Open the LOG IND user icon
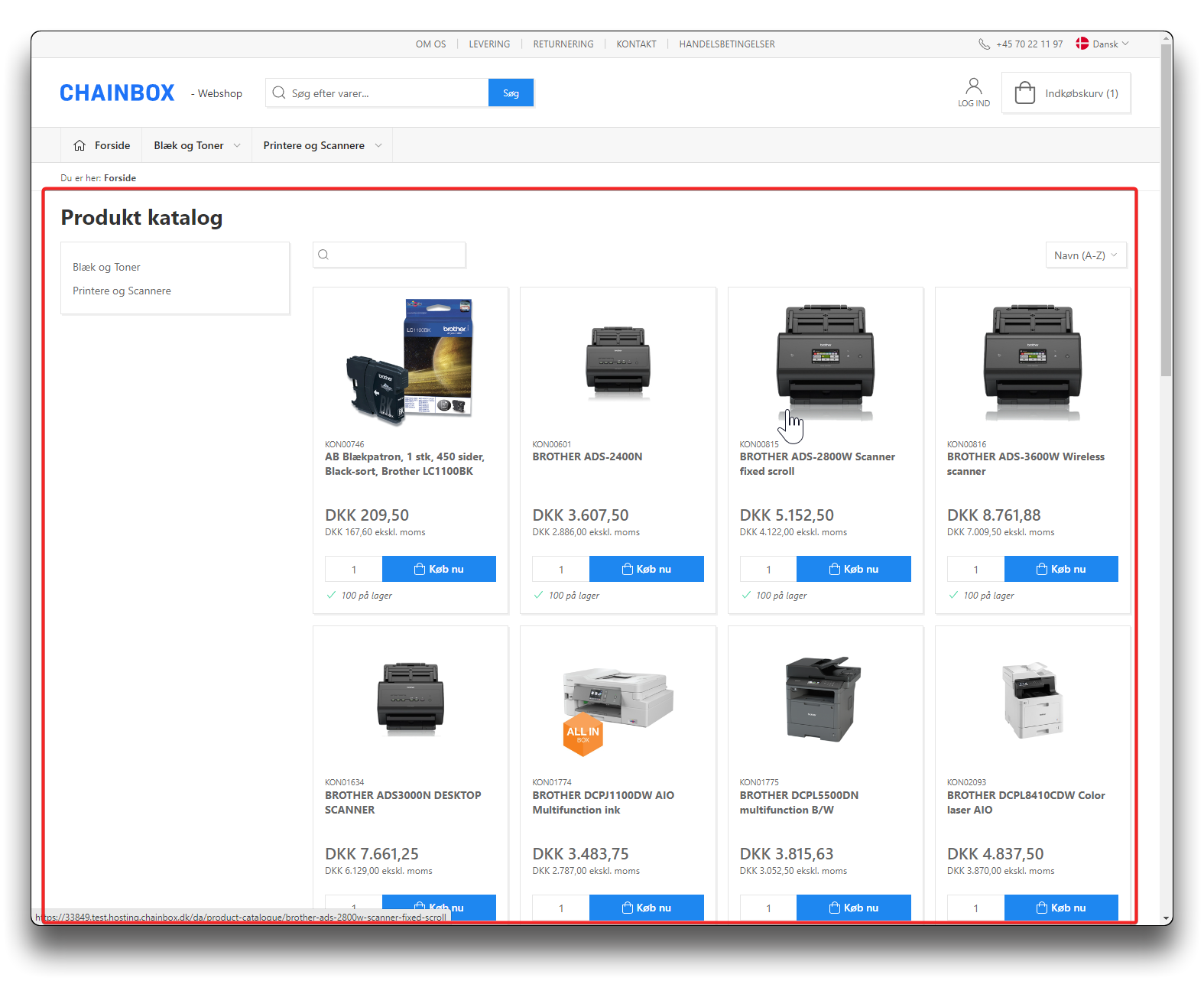1204x981 pixels. click(x=973, y=86)
